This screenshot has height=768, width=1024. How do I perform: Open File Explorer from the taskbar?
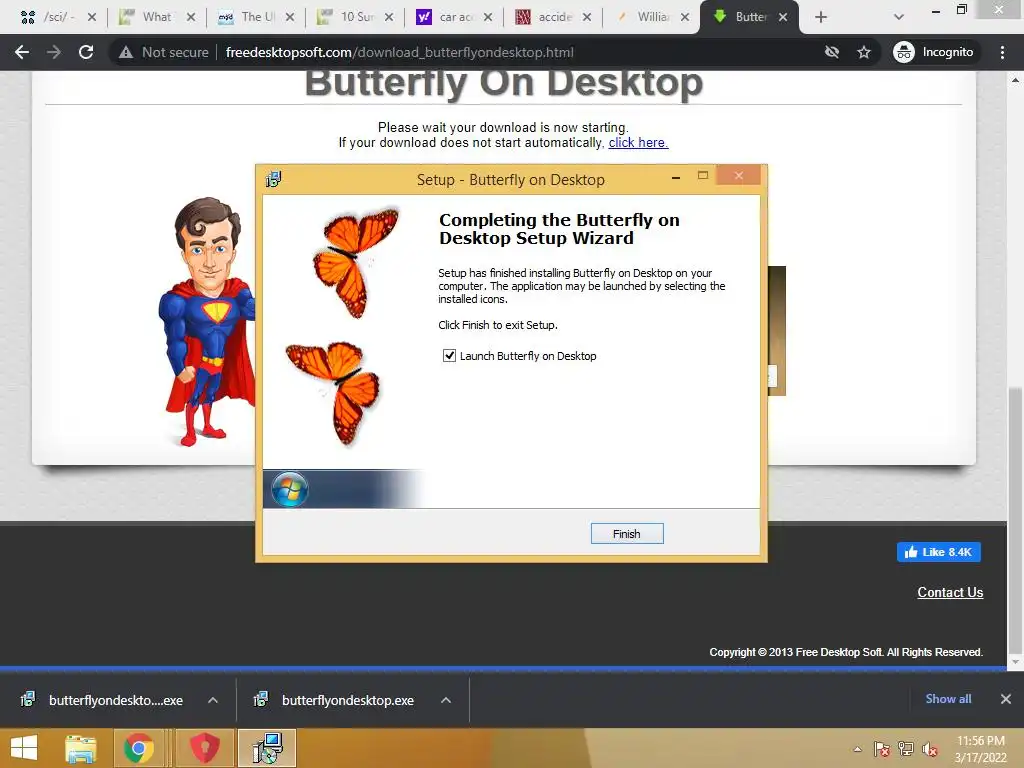pyautogui.click(x=81, y=748)
